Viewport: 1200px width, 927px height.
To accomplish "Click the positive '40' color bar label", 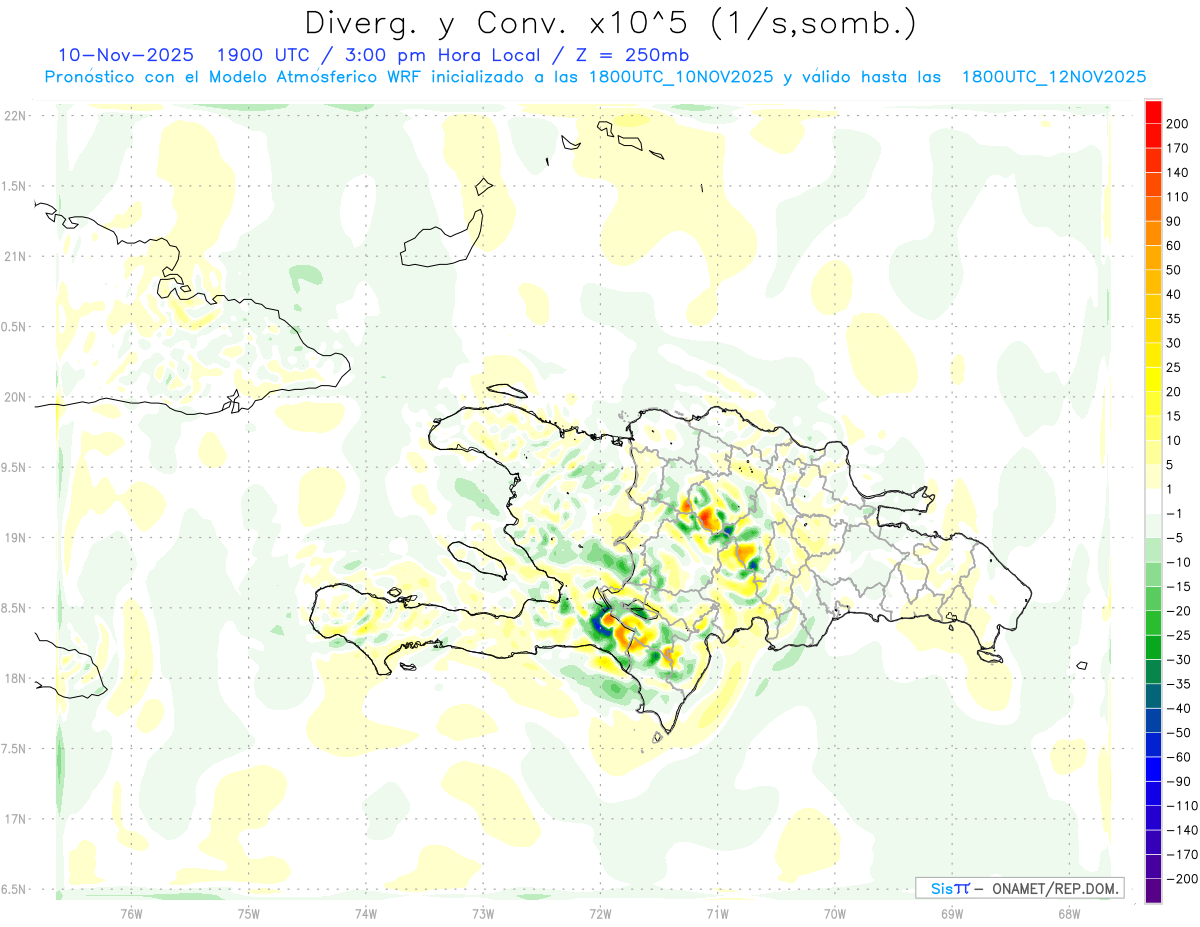I will click(x=1174, y=295).
